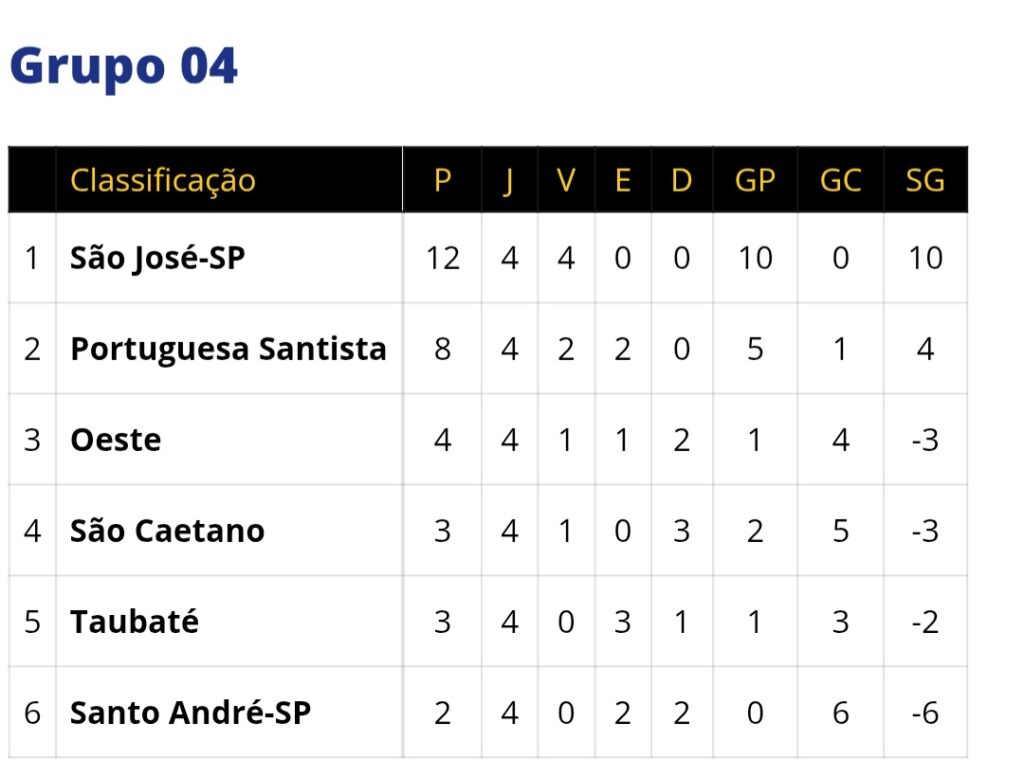Select the GP column header
The height and width of the screenshot is (777, 1024).
755,180
